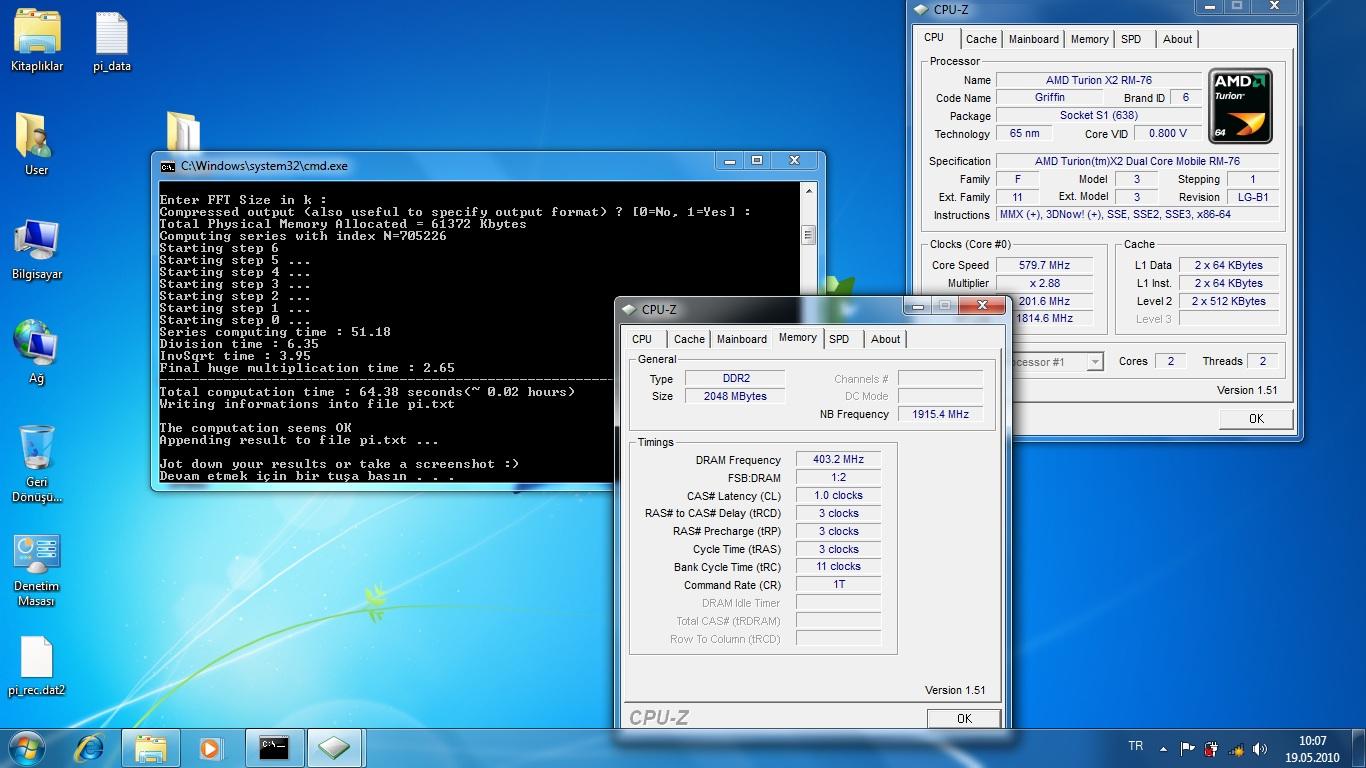Open the Mainboard tab in front CPU-Z
This screenshot has width=1366, height=768.
(x=742, y=339)
